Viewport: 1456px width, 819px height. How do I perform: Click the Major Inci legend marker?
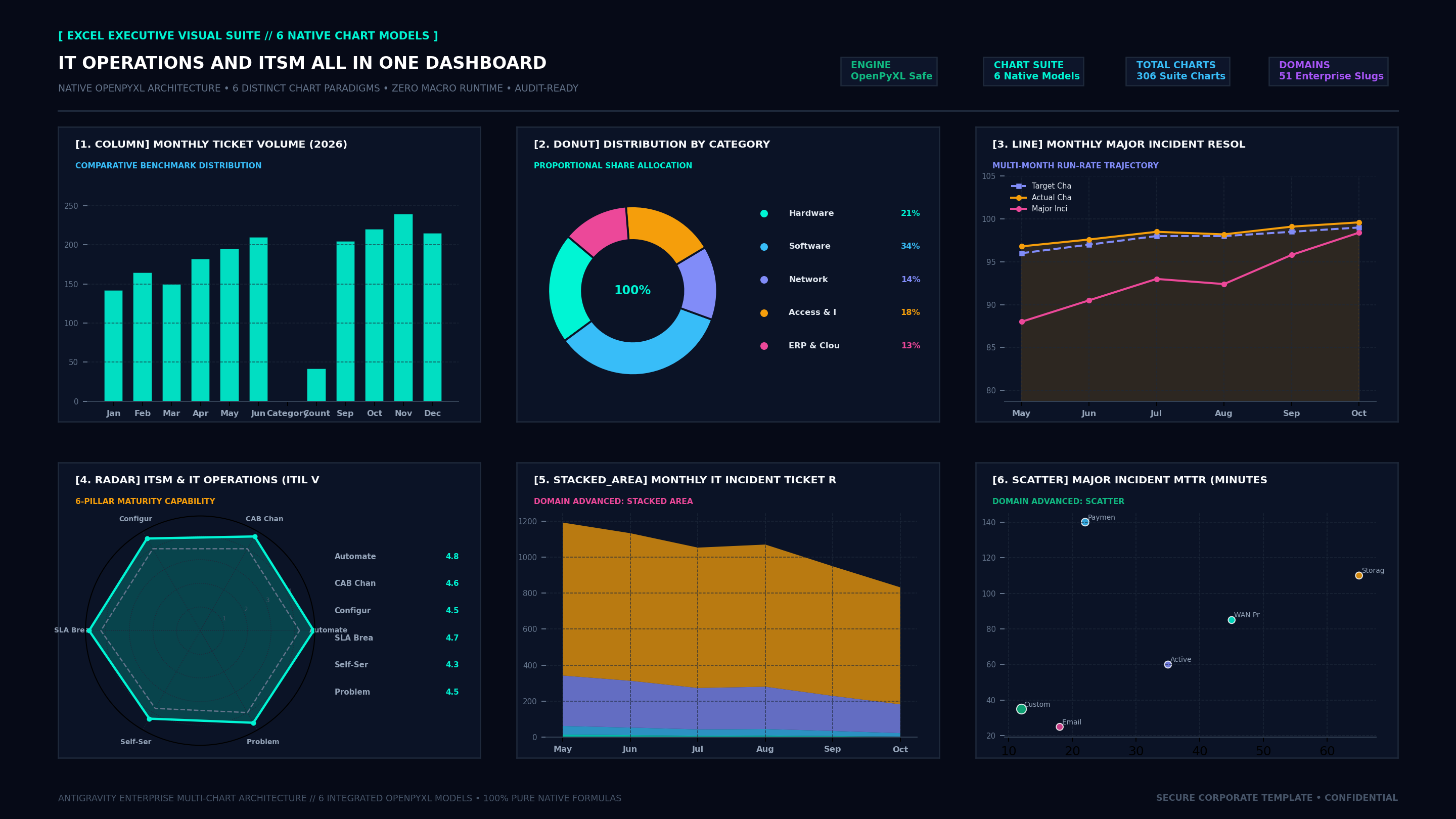[1019, 209]
